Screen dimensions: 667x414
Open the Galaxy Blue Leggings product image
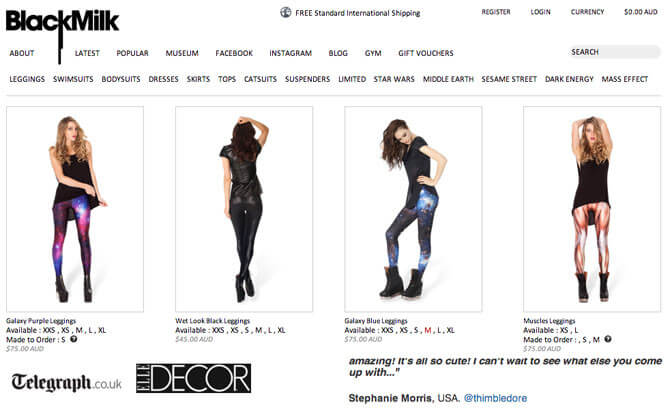coord(413,209)
